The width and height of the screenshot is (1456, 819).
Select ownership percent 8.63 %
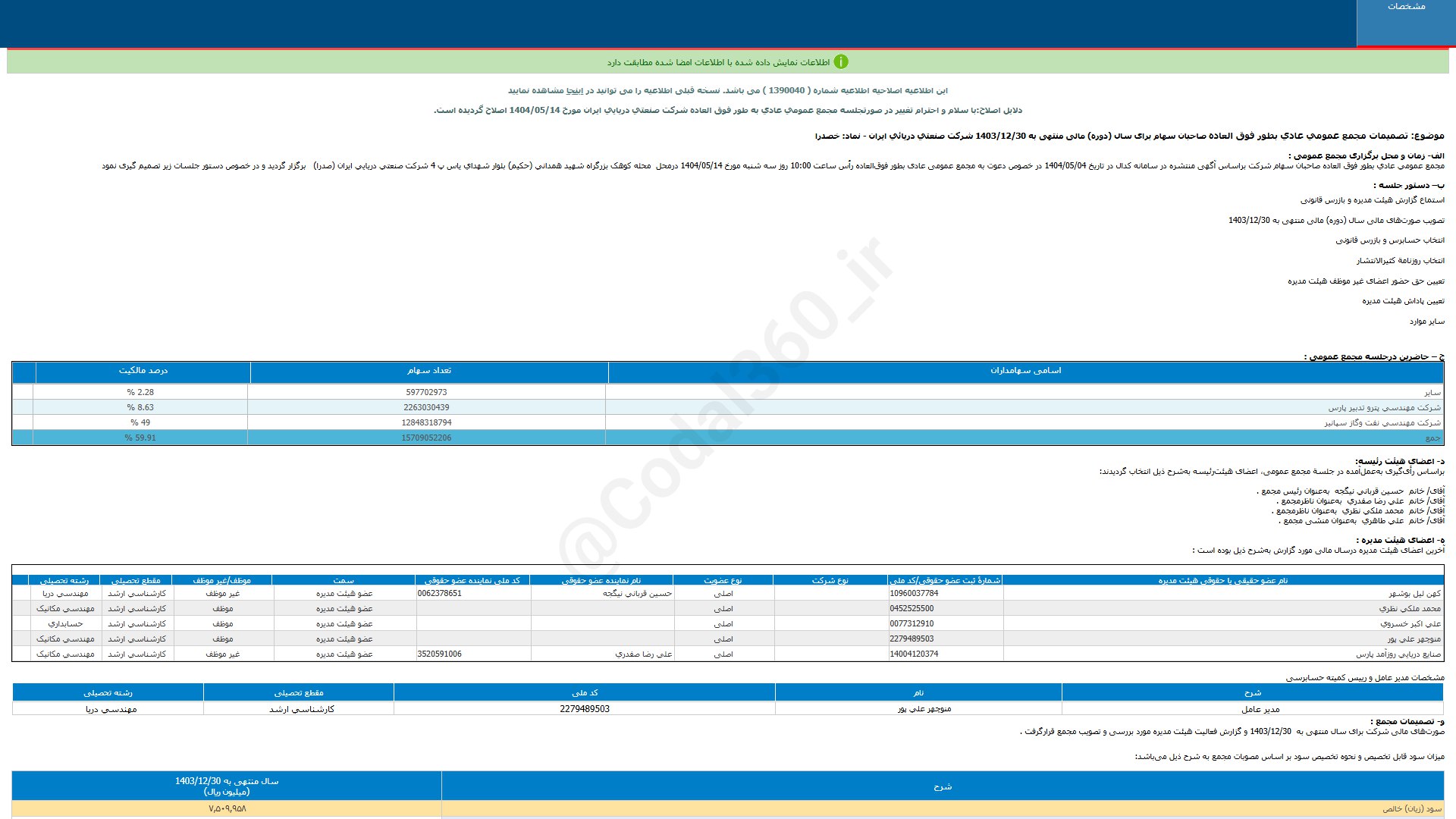(x=140, y=408)
